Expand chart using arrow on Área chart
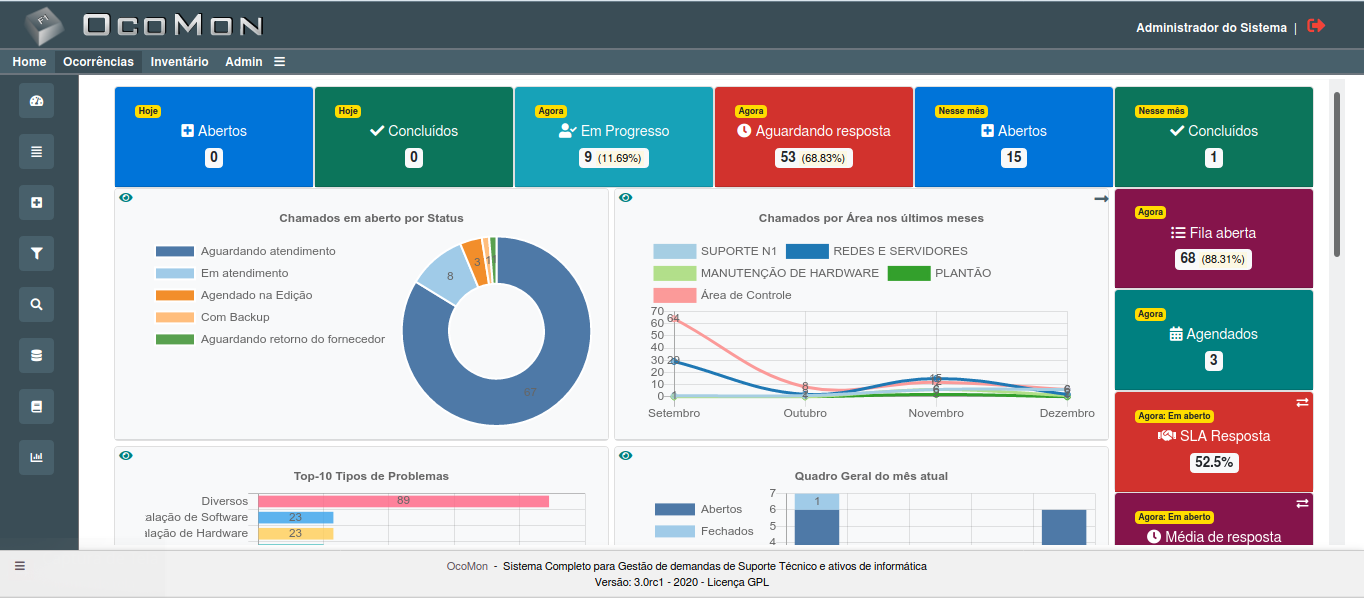Viewport: 1364px width, 598px height. point(1101,199)
